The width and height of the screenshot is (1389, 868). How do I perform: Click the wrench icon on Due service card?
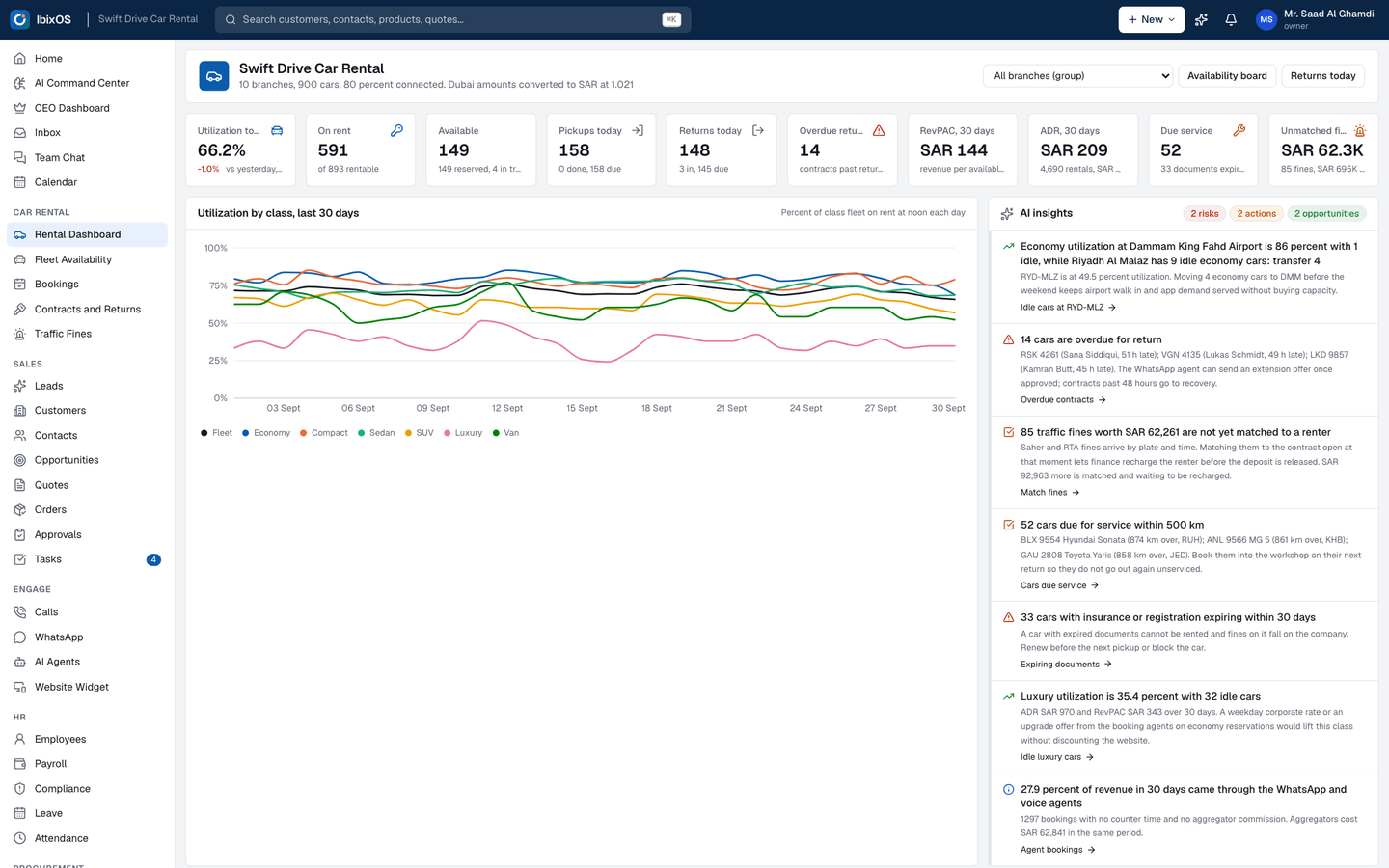(x=1239, y=130)
